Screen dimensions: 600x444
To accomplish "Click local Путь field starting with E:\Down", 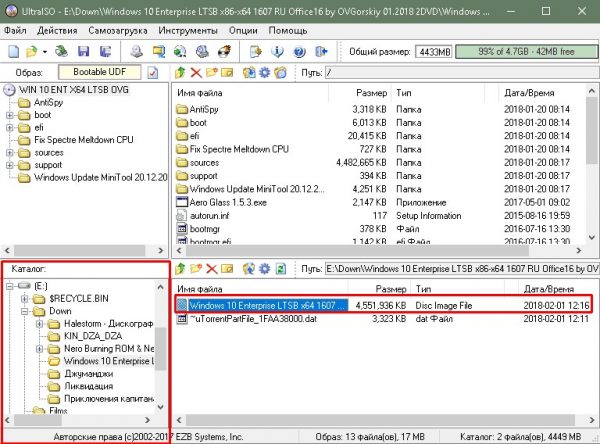I will [462, 269].
